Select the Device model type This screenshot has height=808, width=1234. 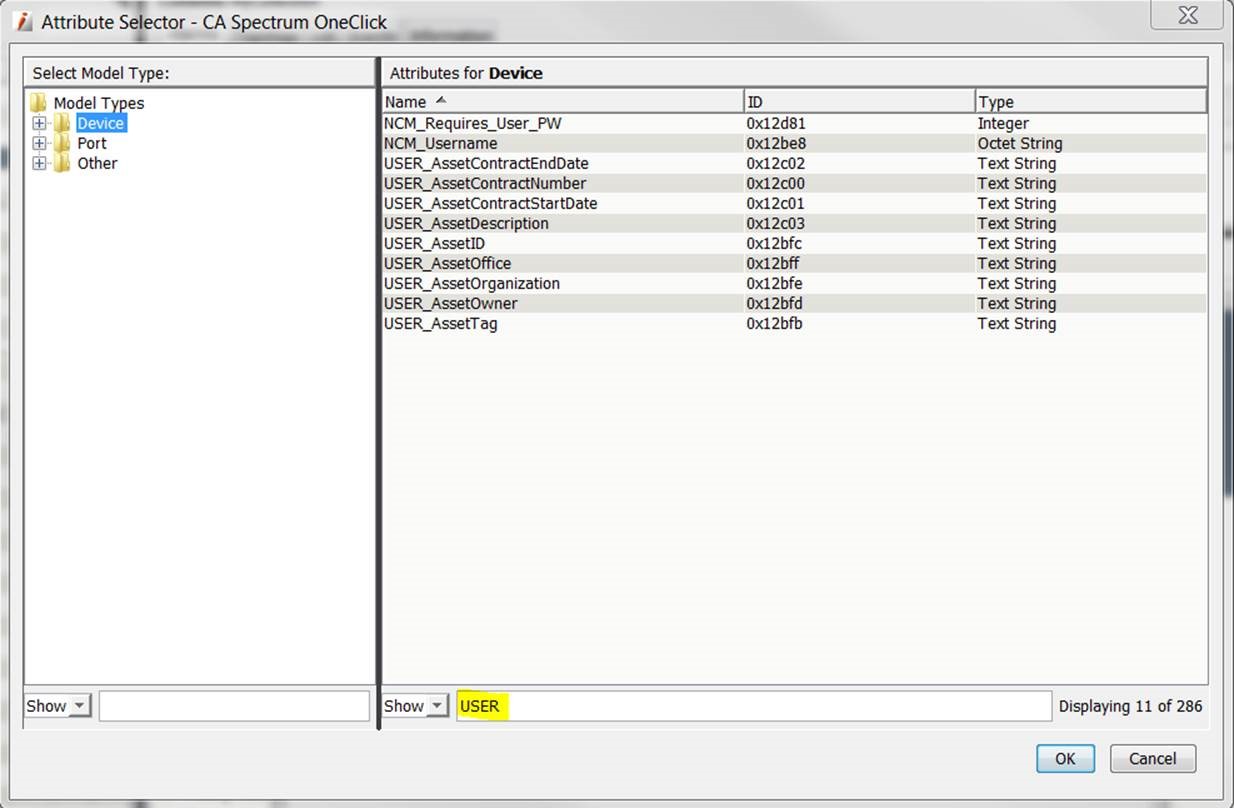point(101,123)
